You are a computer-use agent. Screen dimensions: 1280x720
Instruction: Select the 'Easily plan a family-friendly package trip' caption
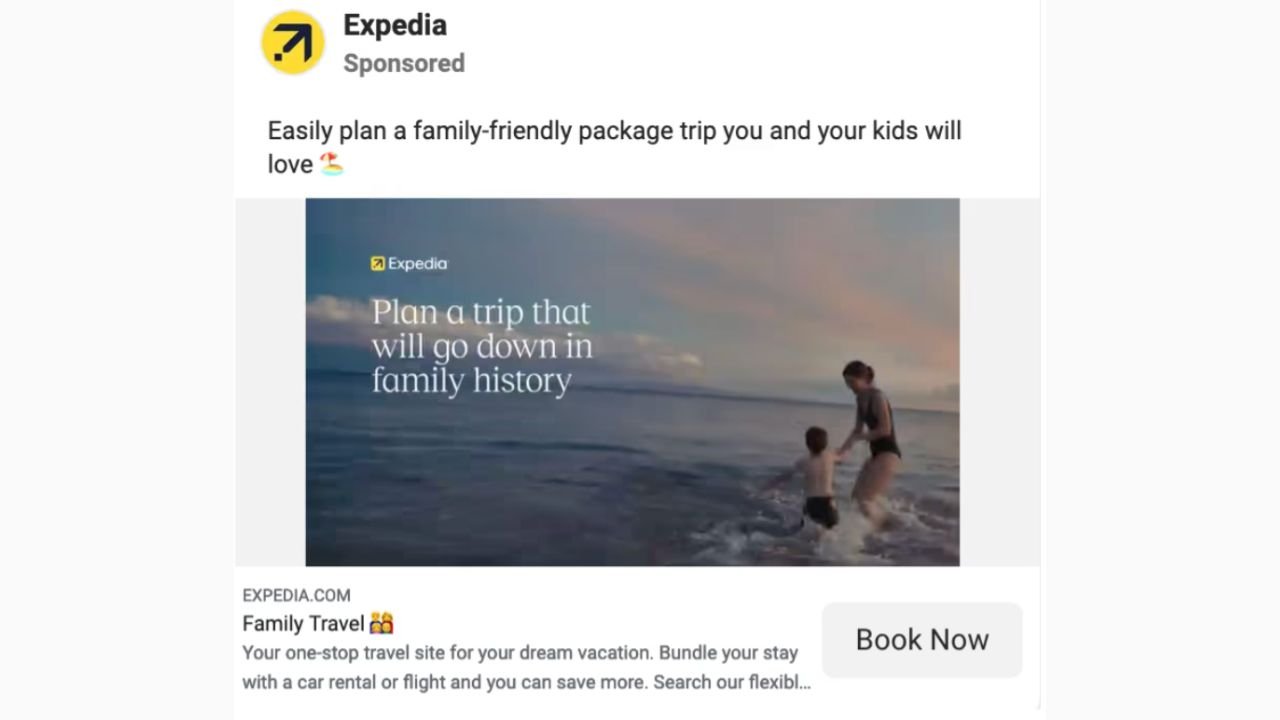(x=613, y=131)
